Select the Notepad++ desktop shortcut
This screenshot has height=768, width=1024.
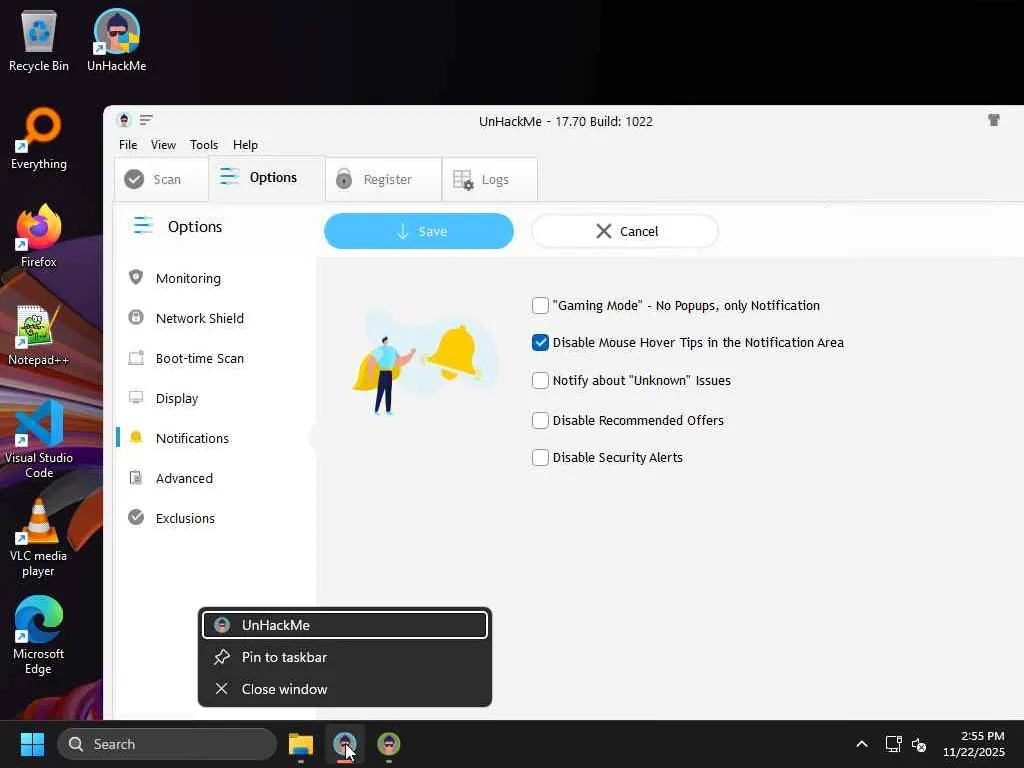pyautogui.click(x=39, y=334)
